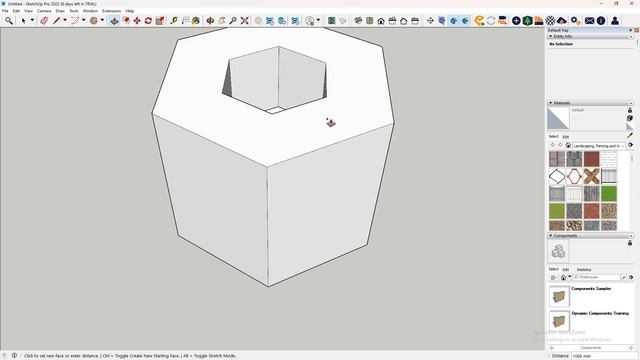The height and width of the screenshot is (360, 640).
Task: Click the 3D Warehouse search button
Action: pyautogui.click(x=624, y=277)
